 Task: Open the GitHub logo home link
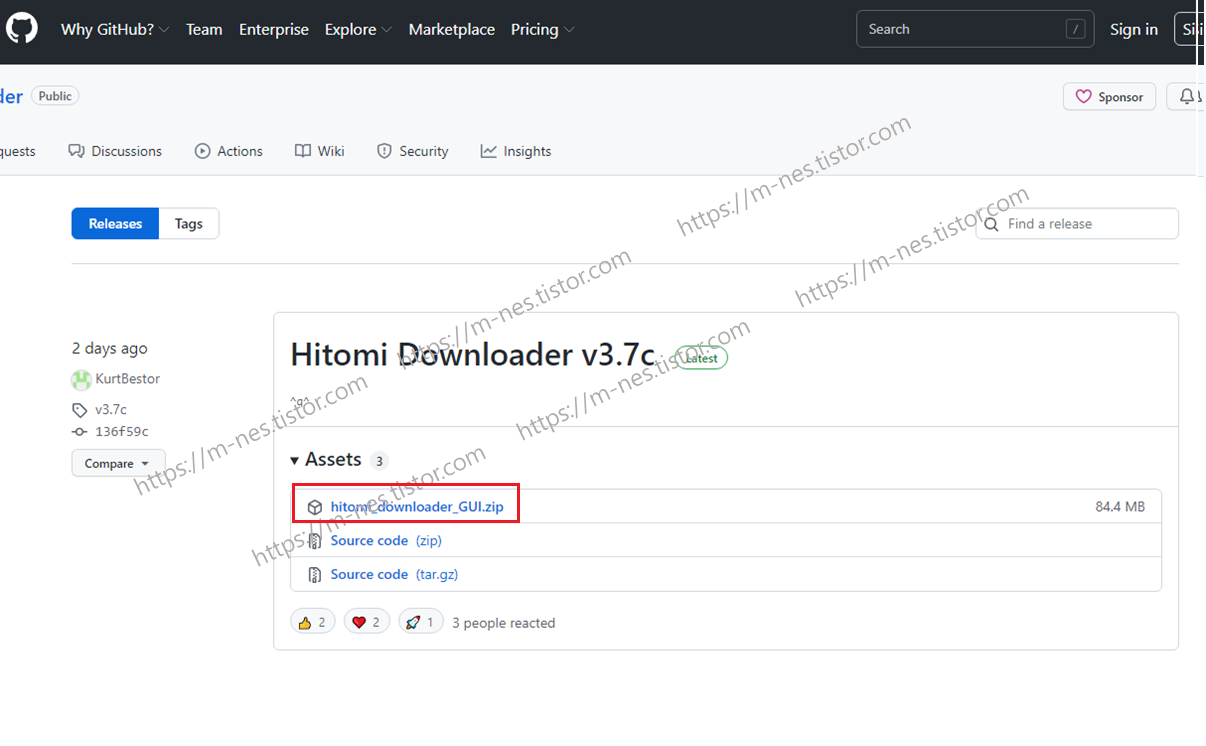click(x=21, y=29)
